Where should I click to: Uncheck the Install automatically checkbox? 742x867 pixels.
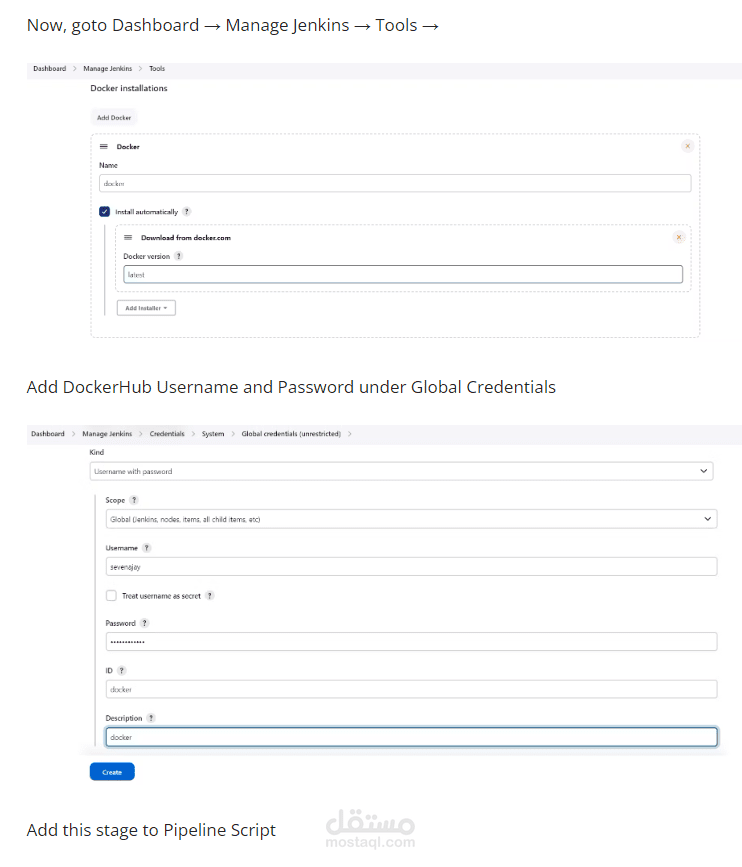pos(104,211)
